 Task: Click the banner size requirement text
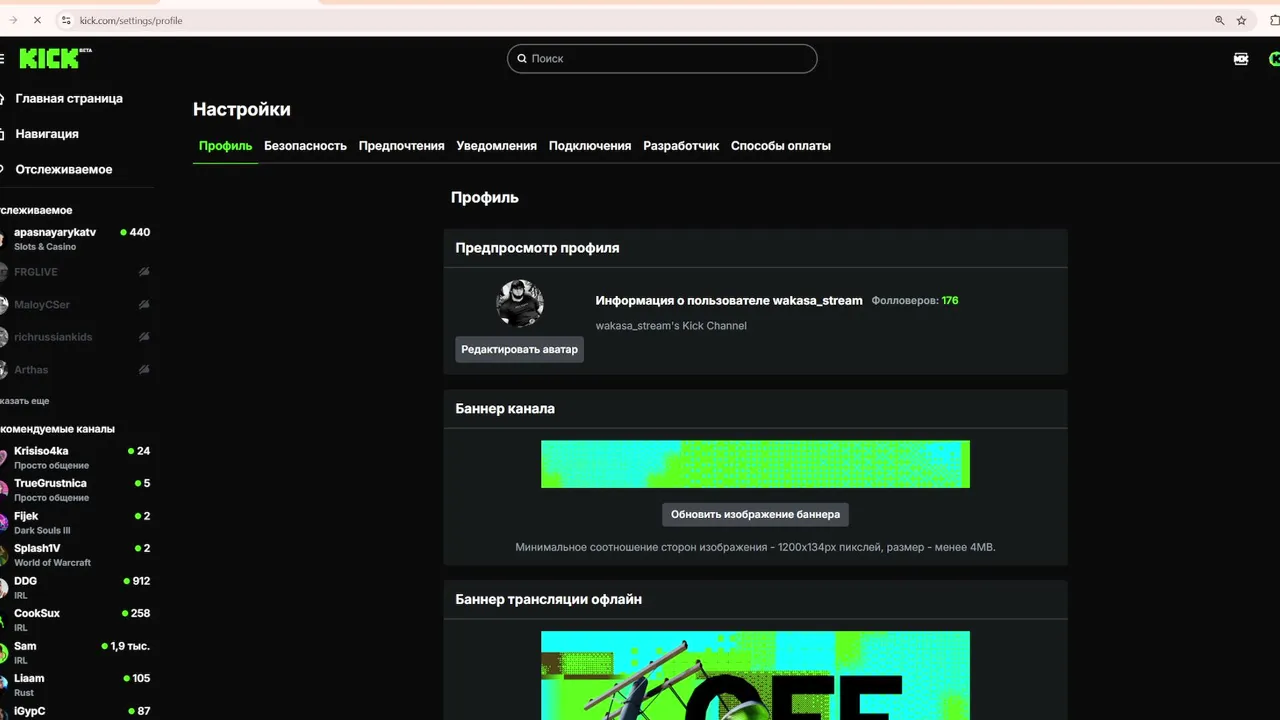tap(755, 547)
